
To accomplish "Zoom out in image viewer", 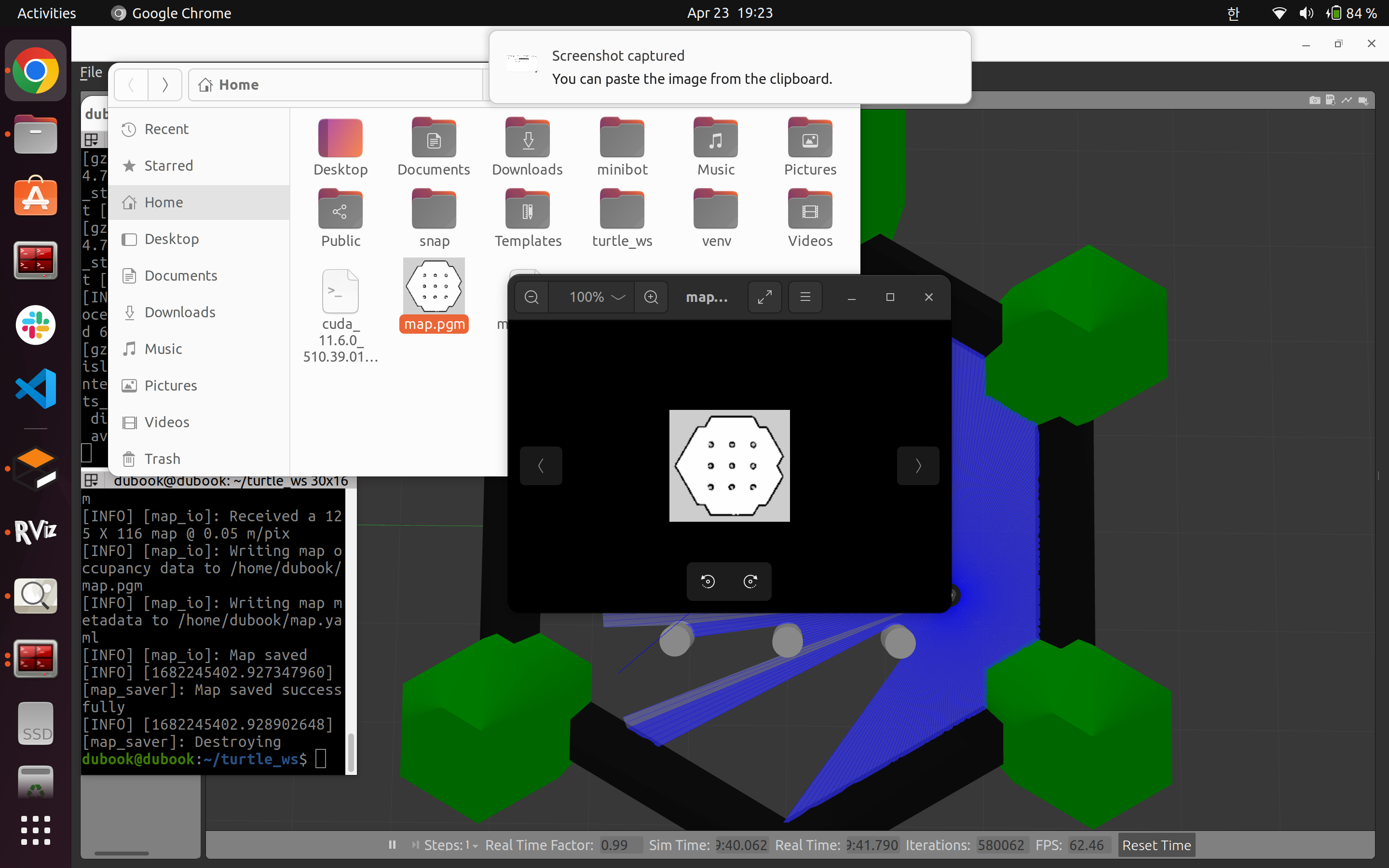I will 531,297.
